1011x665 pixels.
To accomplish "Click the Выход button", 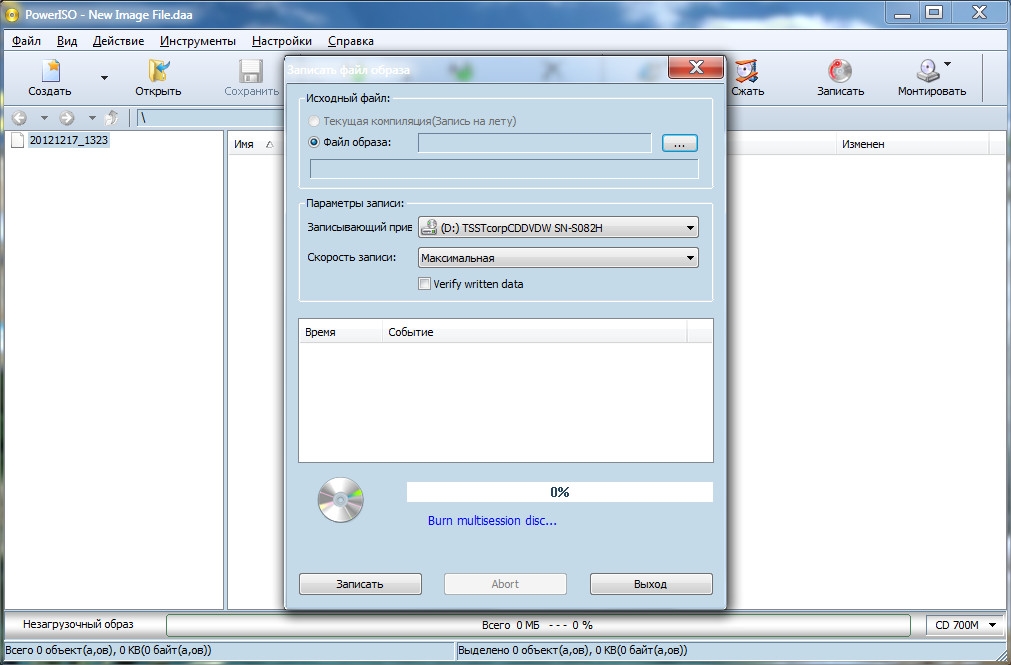I will [651, 584].
